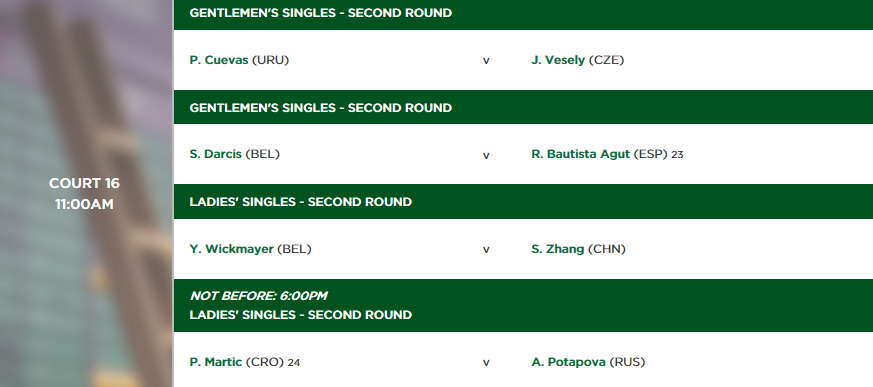The width and height of the screenshot is (873, 387).
Task: Click Court 16 label
Action: (x=84, y=183)
